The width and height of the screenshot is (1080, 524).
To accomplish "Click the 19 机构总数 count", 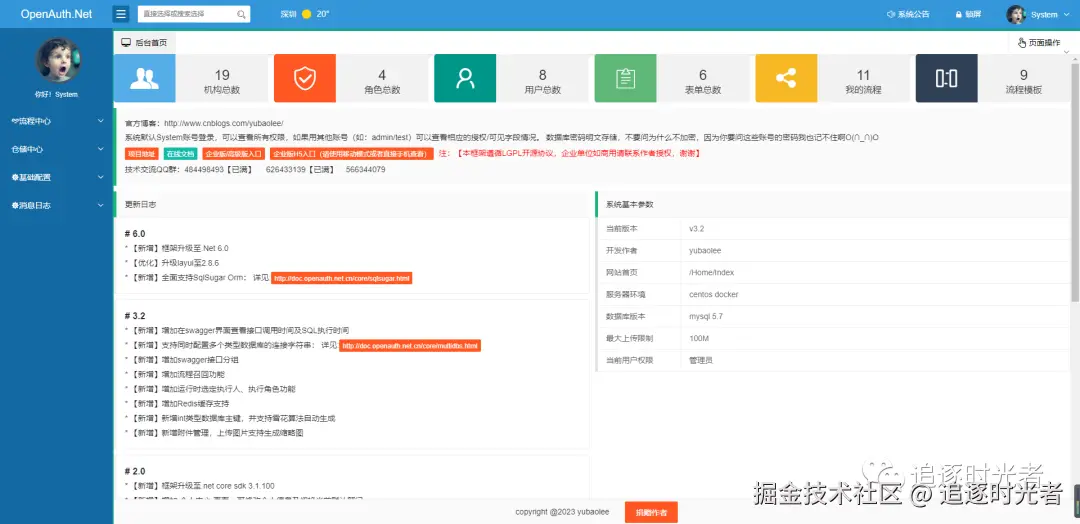I will (x=222, y=75).
